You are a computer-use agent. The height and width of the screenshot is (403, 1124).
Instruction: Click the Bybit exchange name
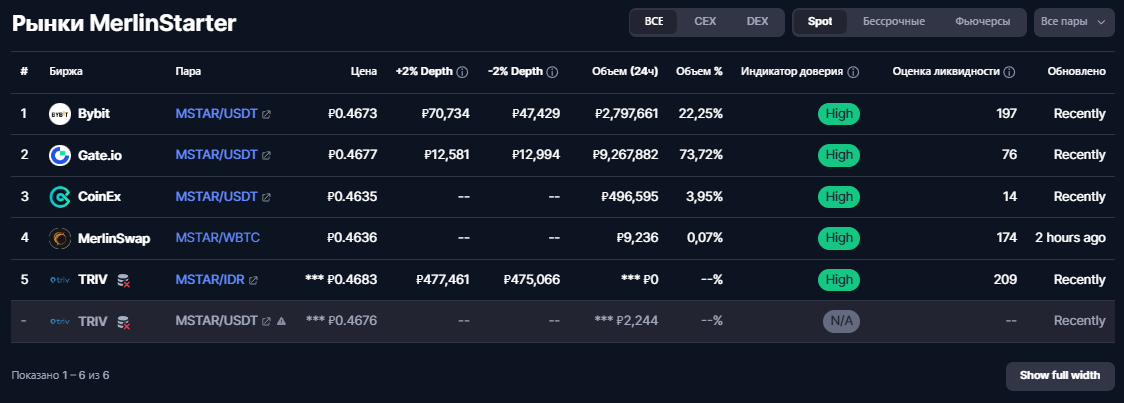[x=94, y=113]
